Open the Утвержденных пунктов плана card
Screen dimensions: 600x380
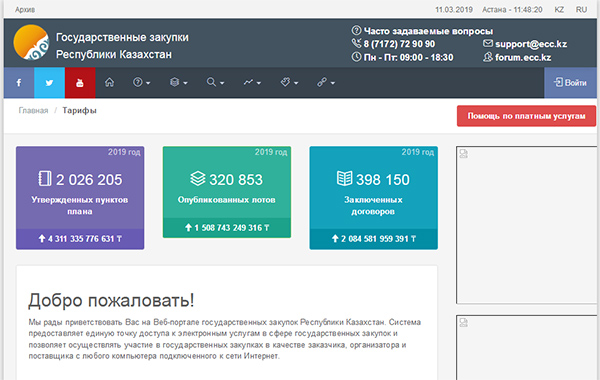(x=80, y=198)
